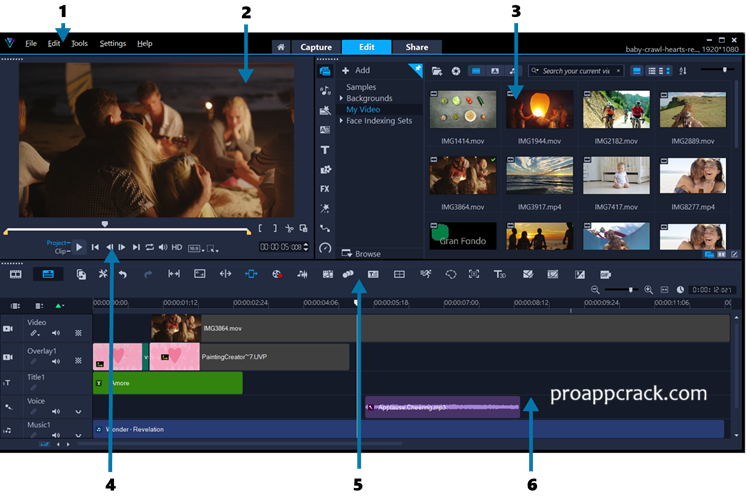Mute the Video track

(x=56, y=333)
